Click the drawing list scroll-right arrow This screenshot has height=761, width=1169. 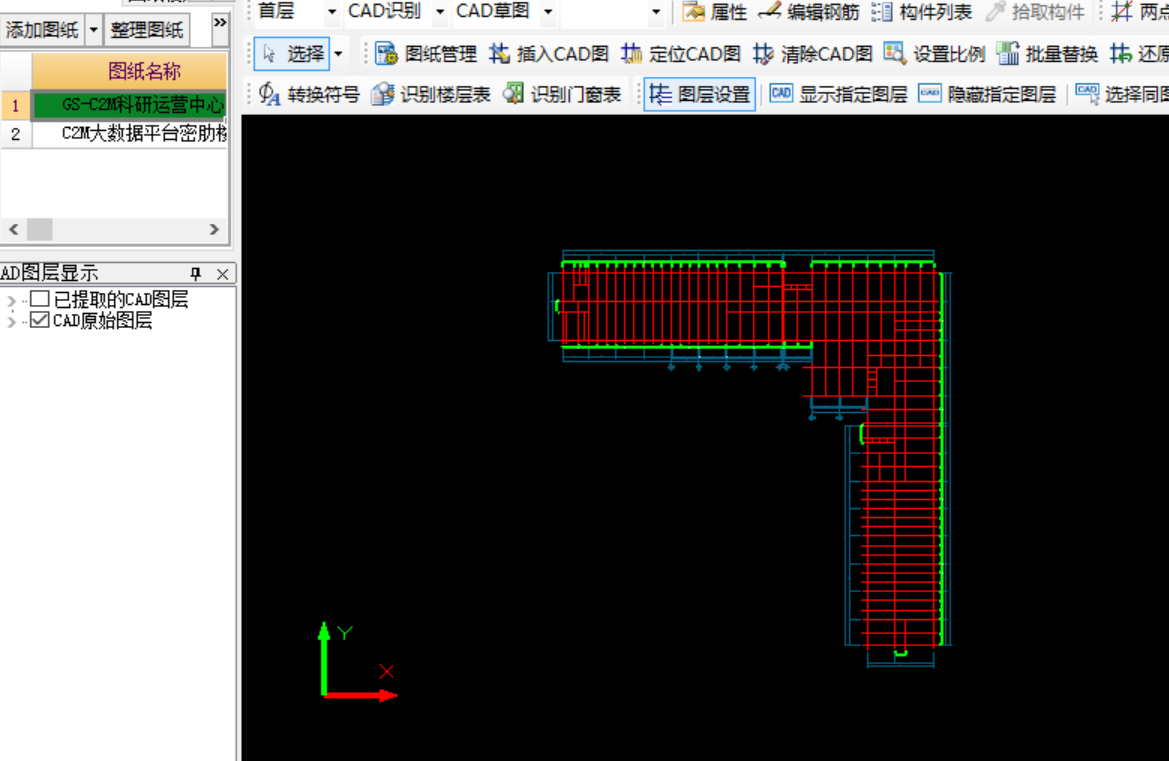coord(214,229)
